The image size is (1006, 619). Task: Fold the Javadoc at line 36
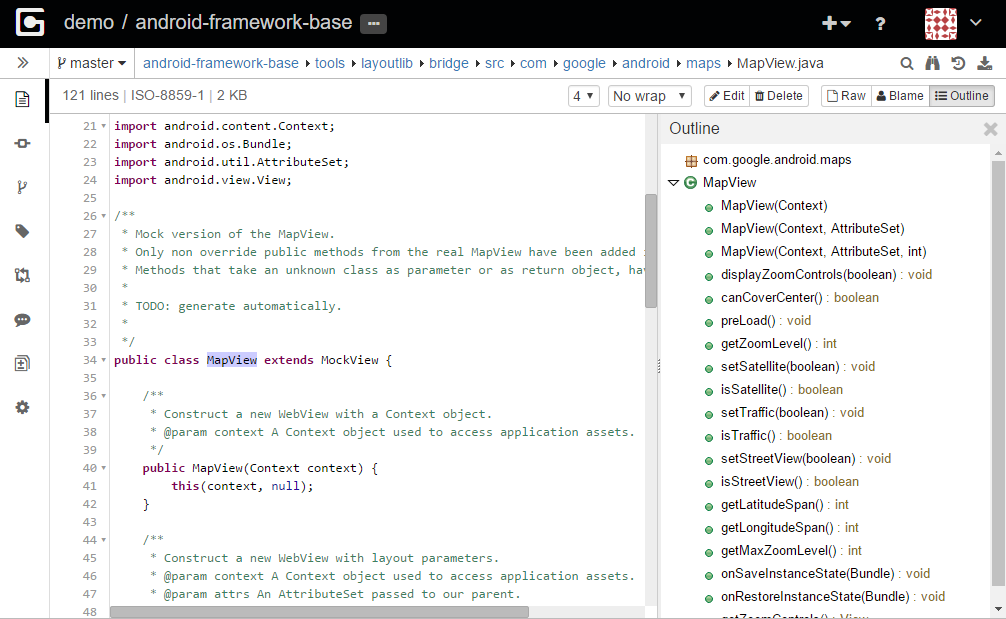(x=104, y=396)
